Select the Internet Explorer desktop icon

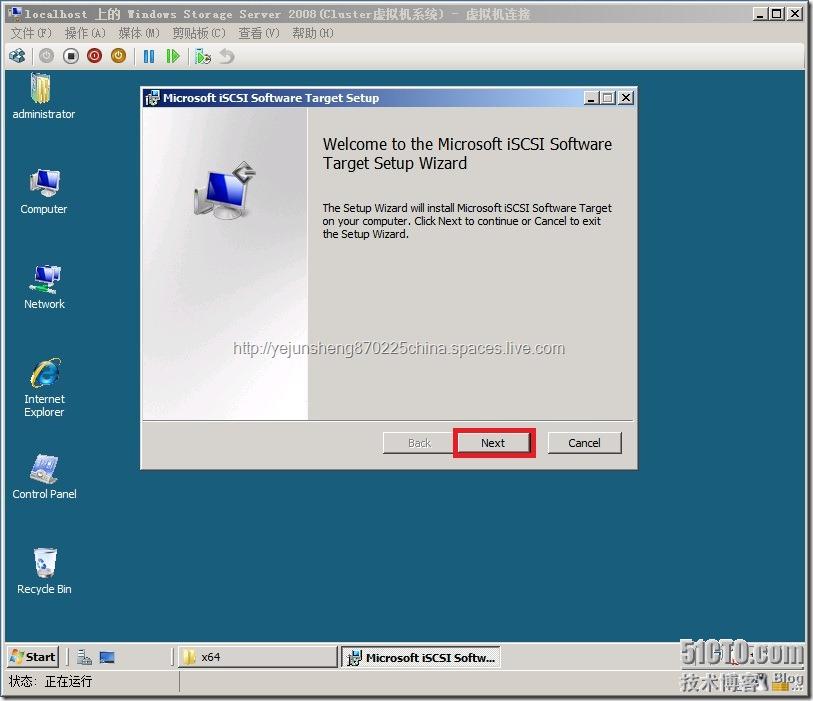pyautogui.click(x=44, y=388)
